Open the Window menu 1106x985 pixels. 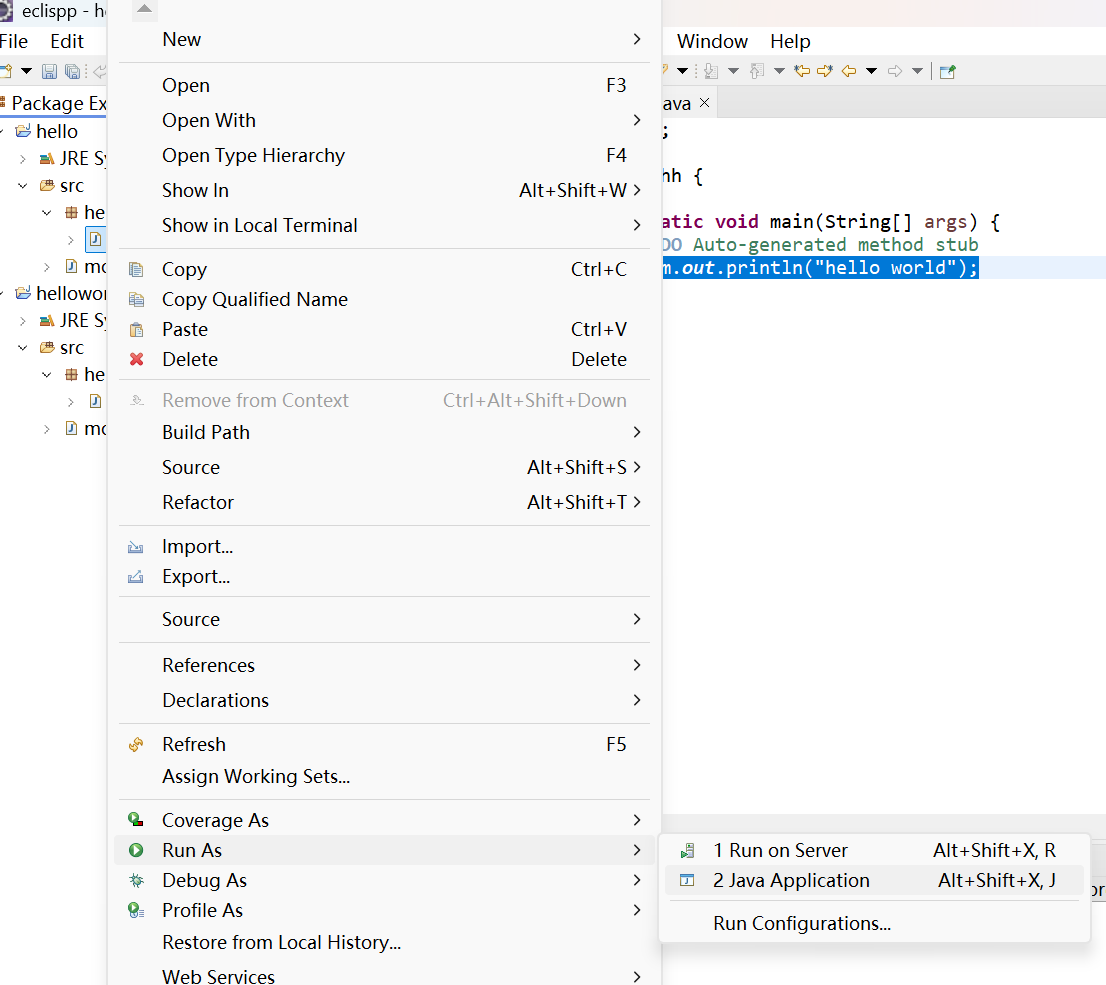click(712, 41)
